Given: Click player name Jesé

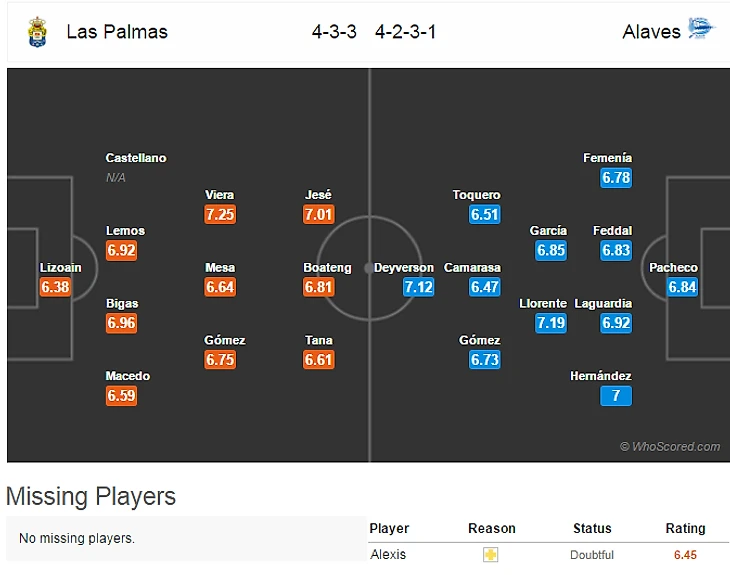Looking at the screenshot, I should coord(319,195).
